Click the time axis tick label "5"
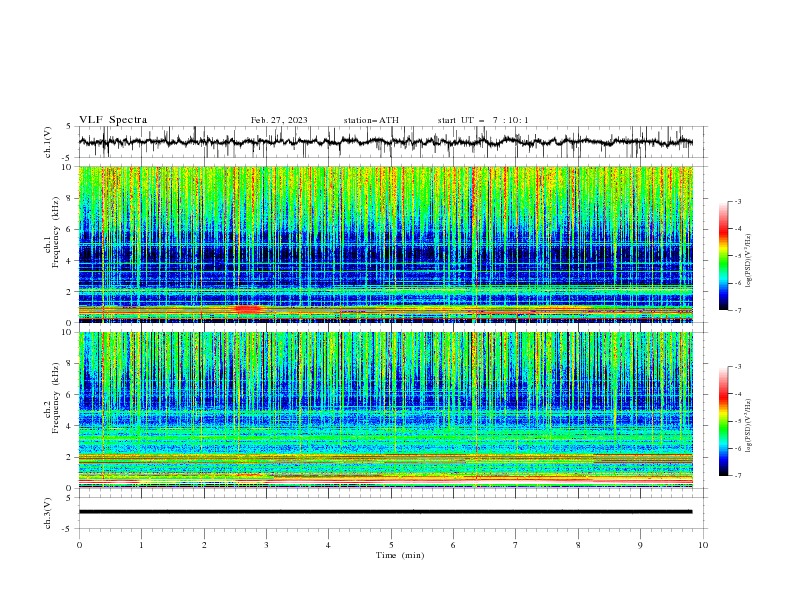 point(391,545)
